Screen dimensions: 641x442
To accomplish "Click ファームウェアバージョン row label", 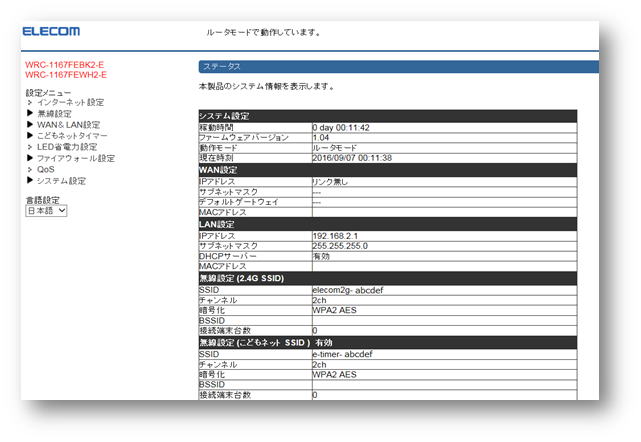I will [x=244, y=138].
